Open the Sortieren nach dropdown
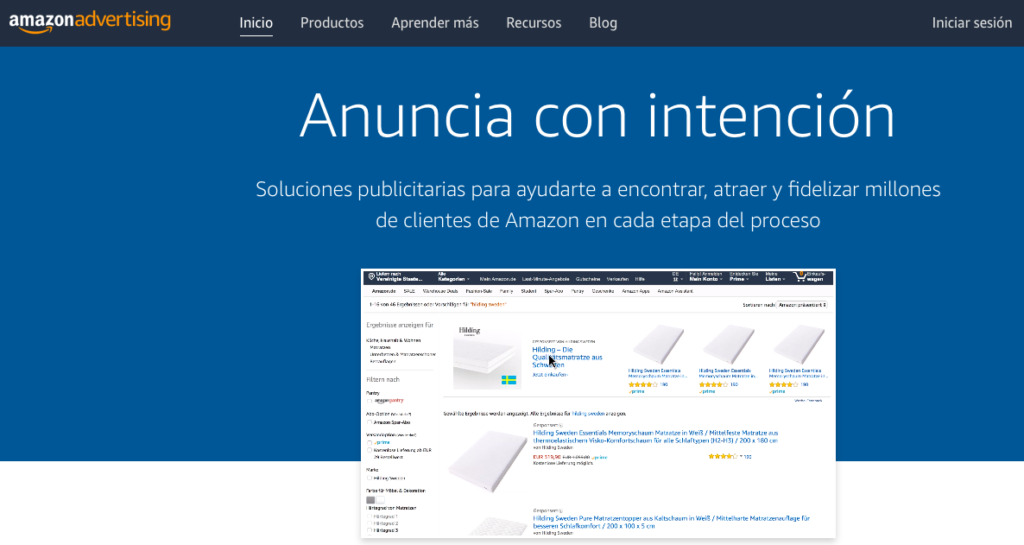This screenshot has height=545, width=1024. pos(802,303)
